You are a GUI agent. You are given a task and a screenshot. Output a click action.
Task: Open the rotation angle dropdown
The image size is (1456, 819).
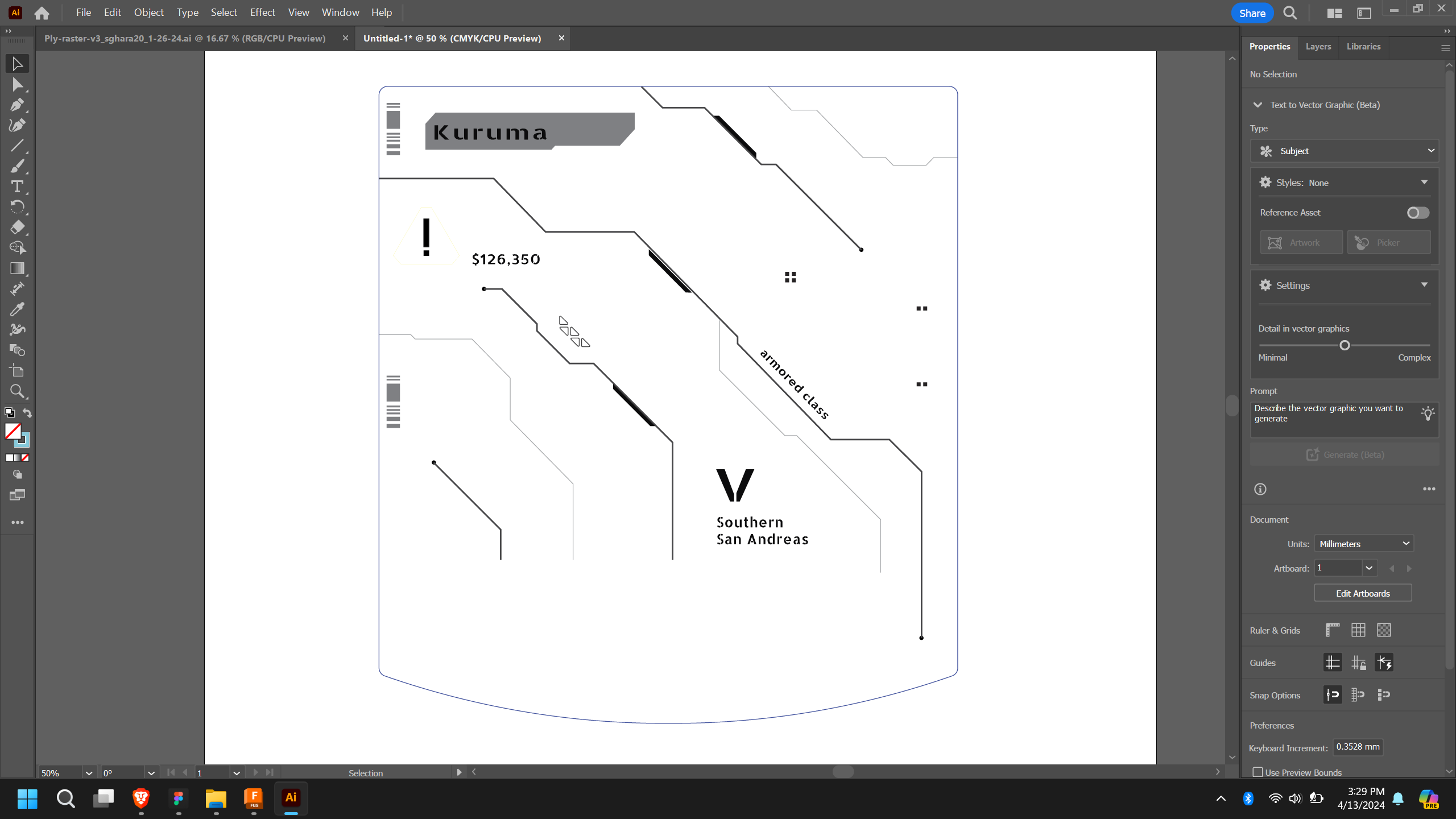coord(151,773)
